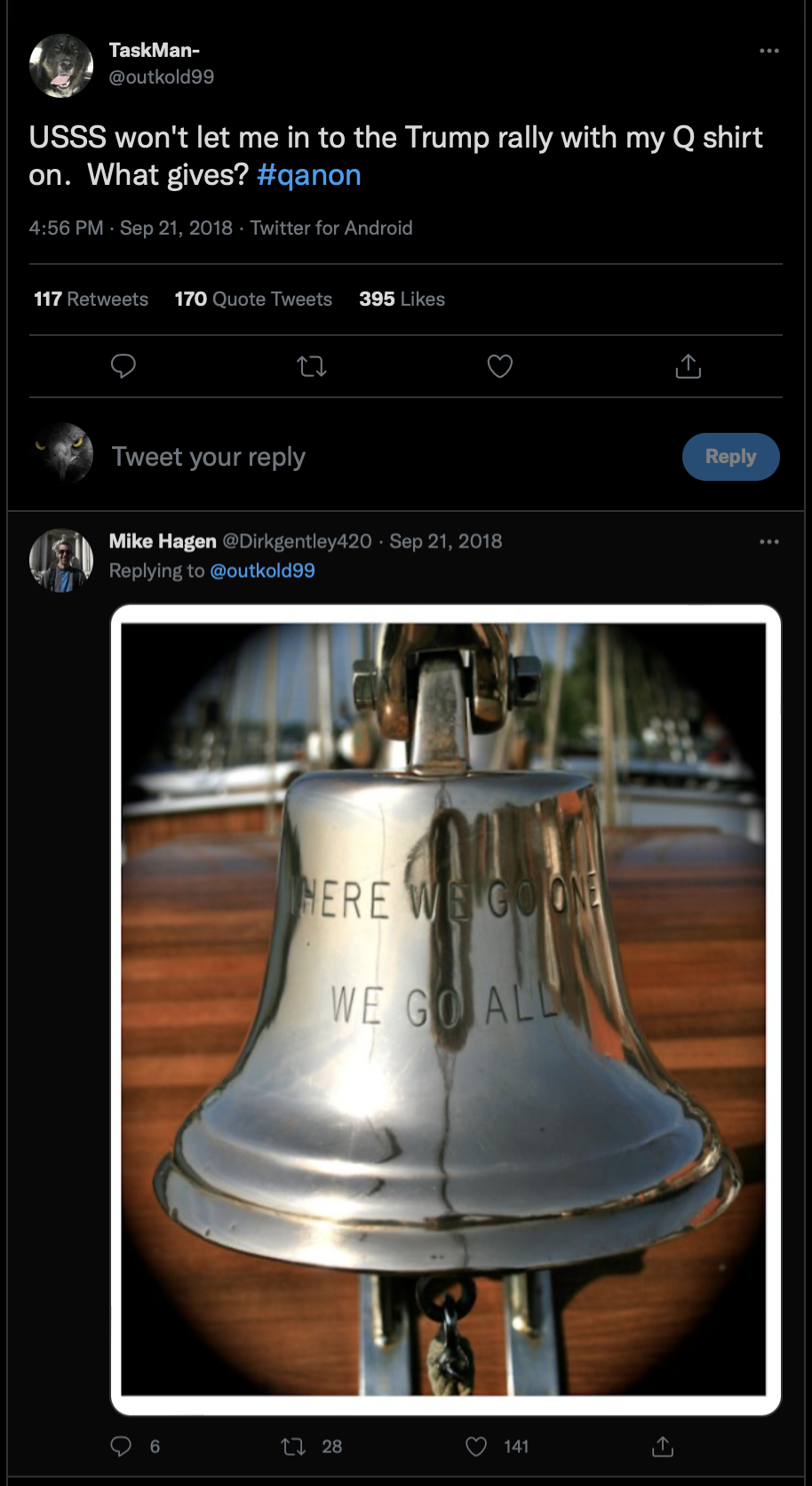Image resolution: width=812 pixels, height=1486 pixels.
Task: Open the @outkold99 mention link in reply
Action: tap(262, 571)
